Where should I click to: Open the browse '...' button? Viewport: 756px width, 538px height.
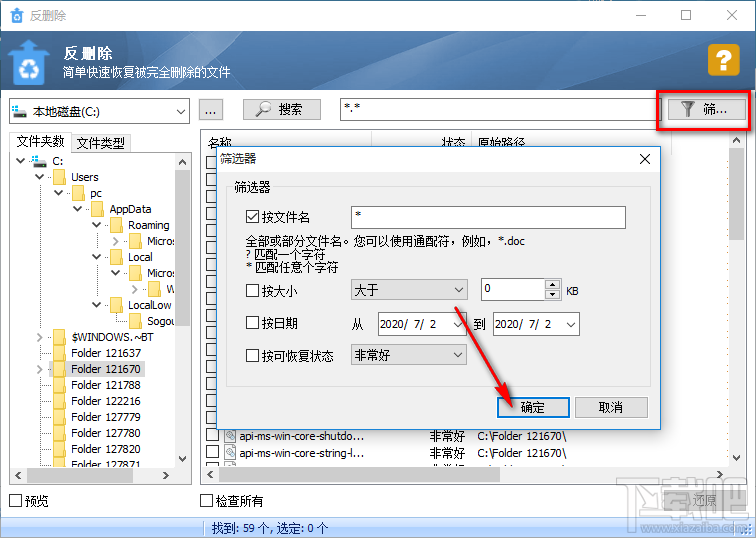tap(211, 109)
